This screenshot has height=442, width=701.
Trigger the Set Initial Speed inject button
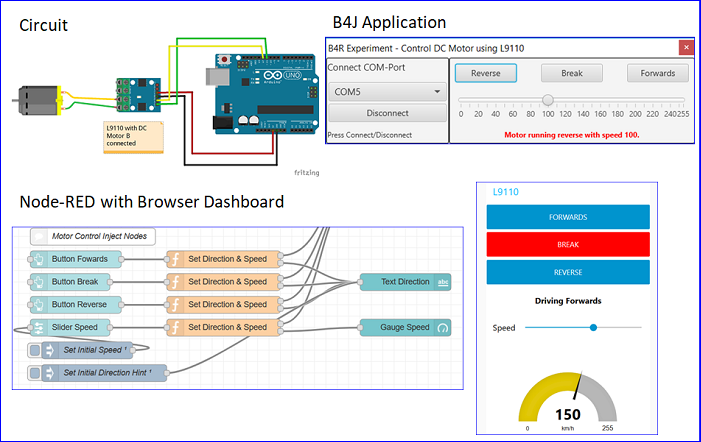(x=34, y=350)
